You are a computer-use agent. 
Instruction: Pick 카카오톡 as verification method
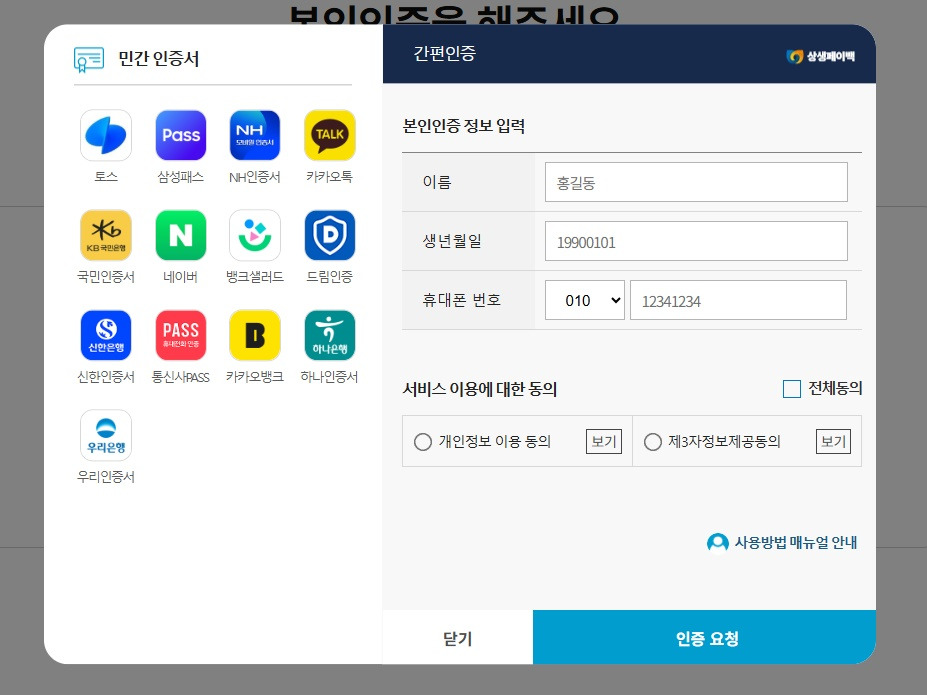[x=329, y=135]
